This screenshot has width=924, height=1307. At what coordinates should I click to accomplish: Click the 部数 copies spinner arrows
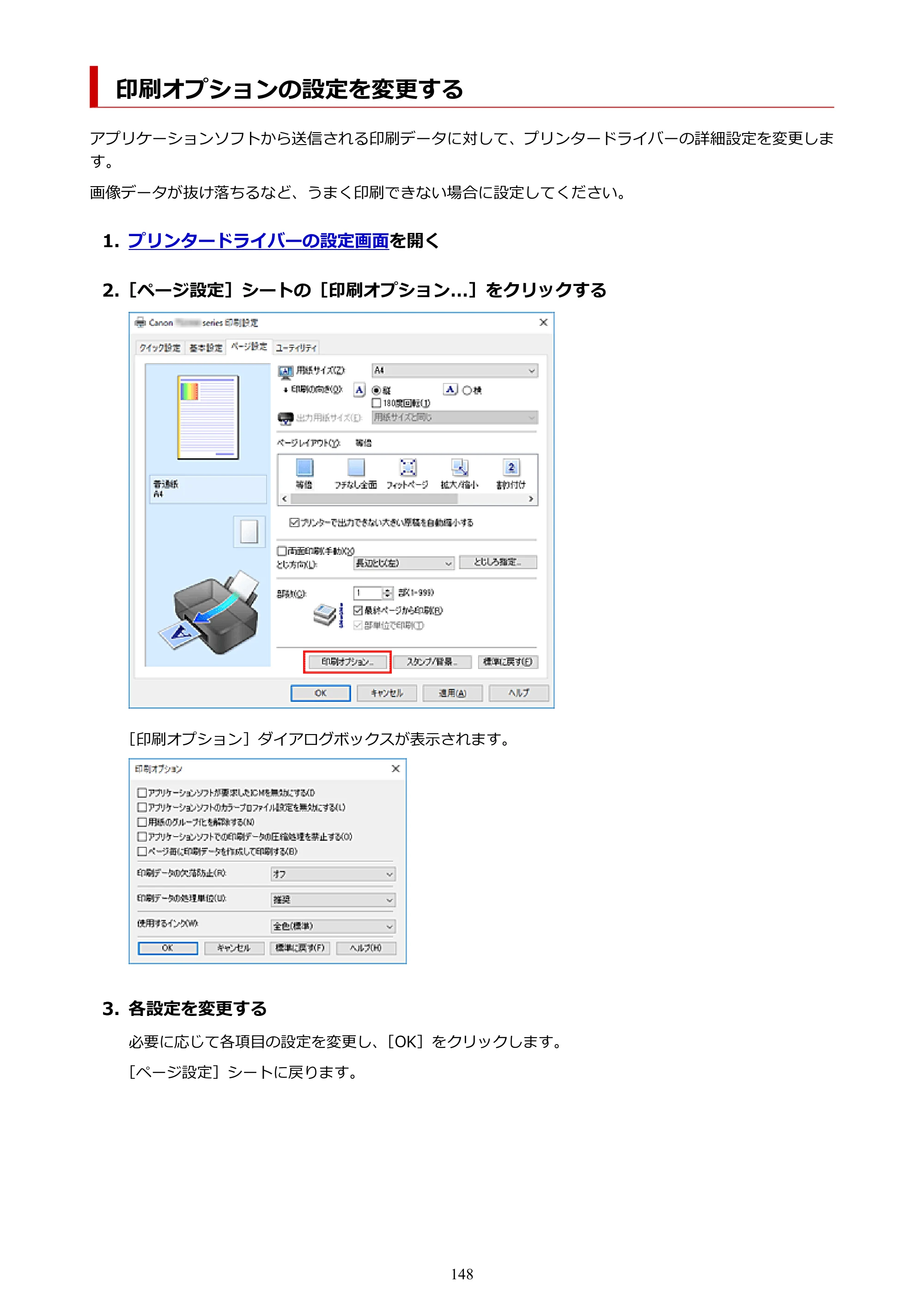click(387, 593)
